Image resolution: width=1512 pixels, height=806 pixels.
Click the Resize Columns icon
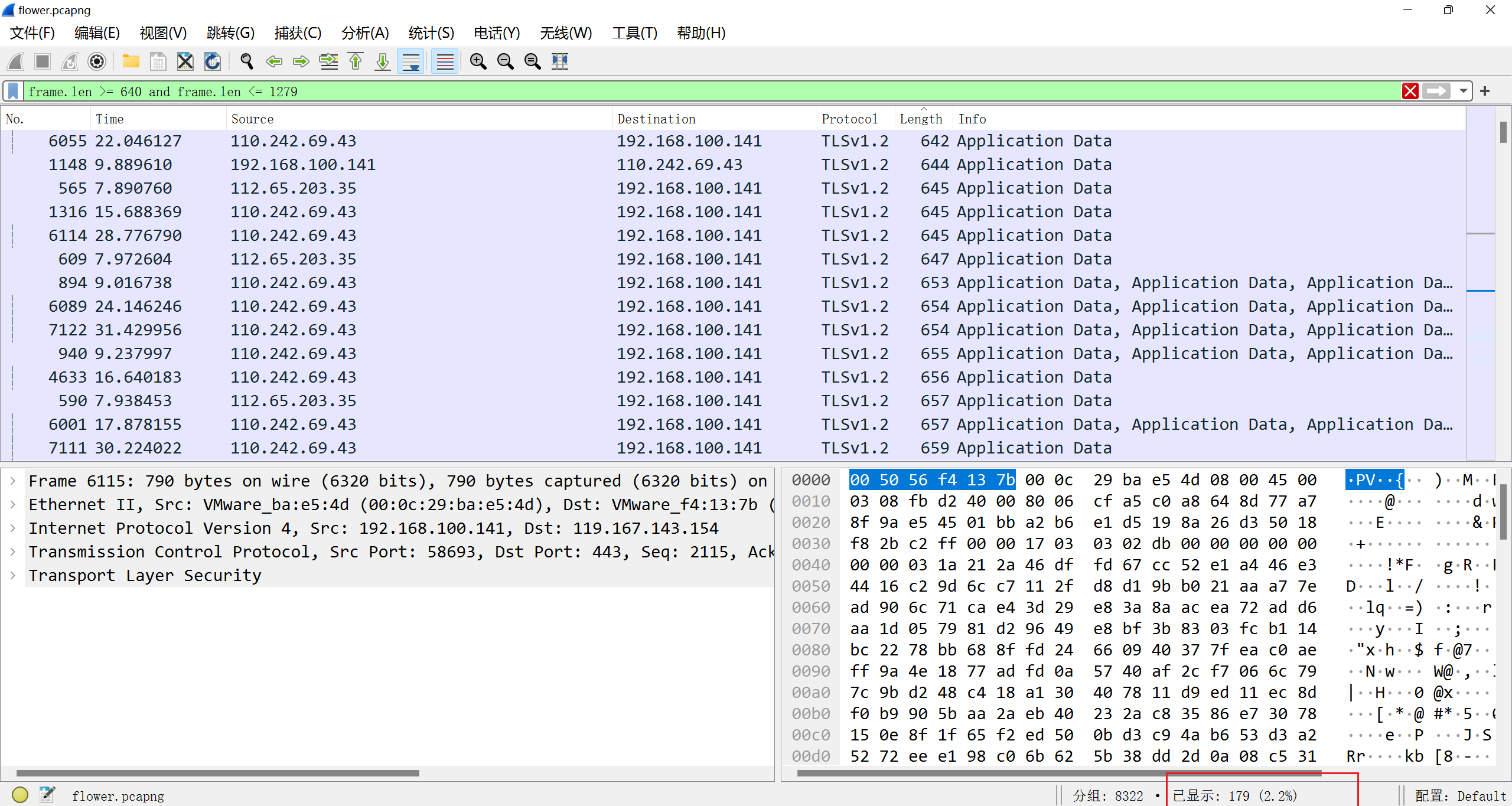point(559,61)
